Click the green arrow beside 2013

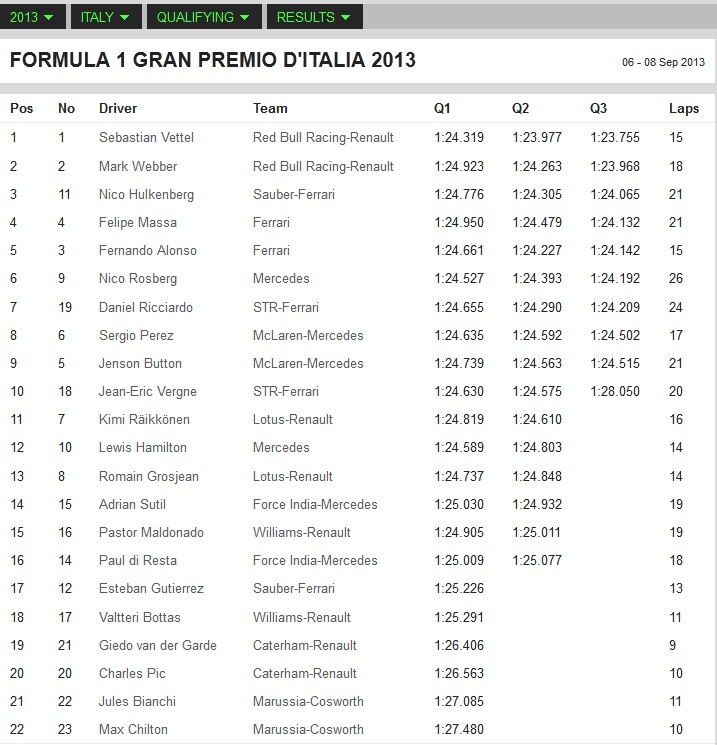[x=48, y=18]
